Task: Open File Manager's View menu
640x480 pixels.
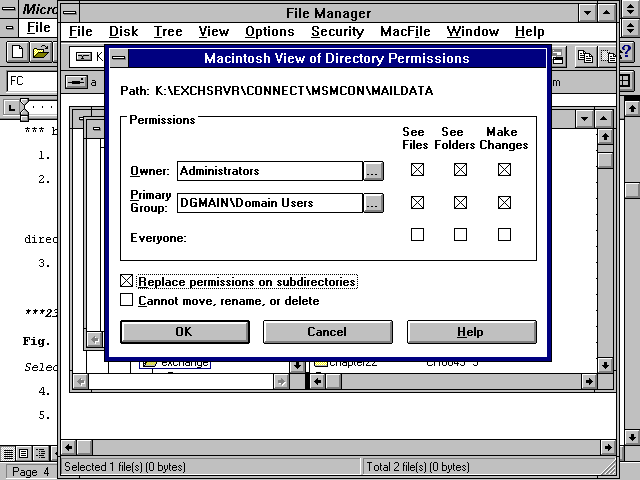Action: coord(214,31)
